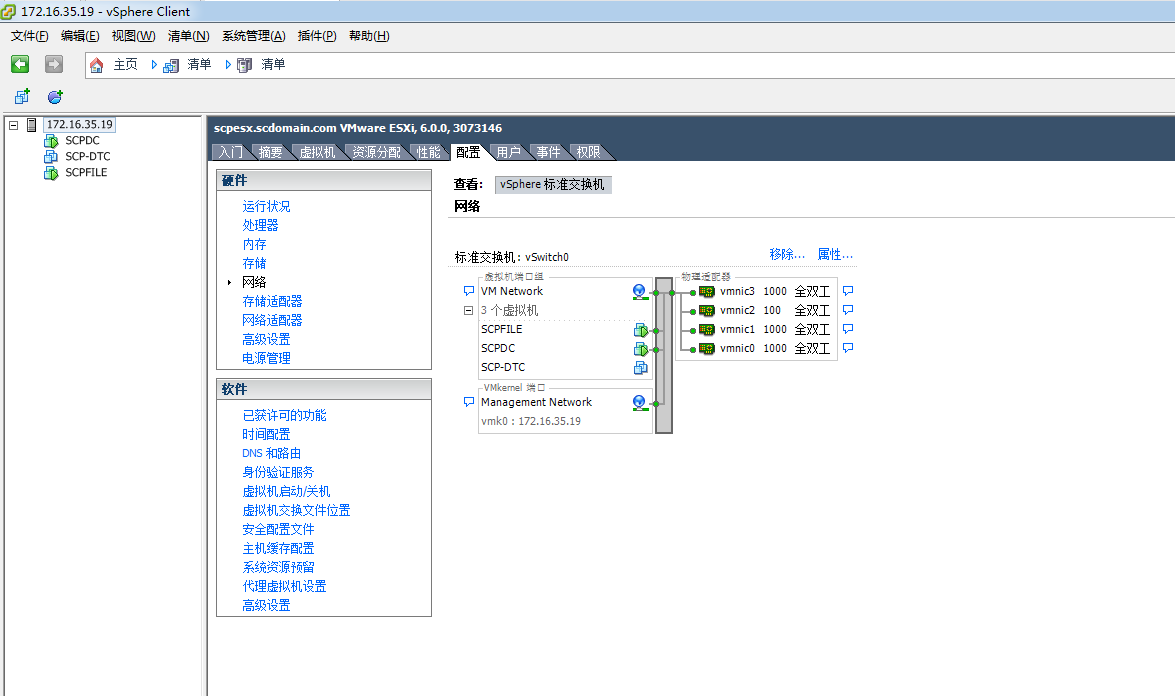
Task: Open the 帮助(H) menu
Action: coord(369,36)
